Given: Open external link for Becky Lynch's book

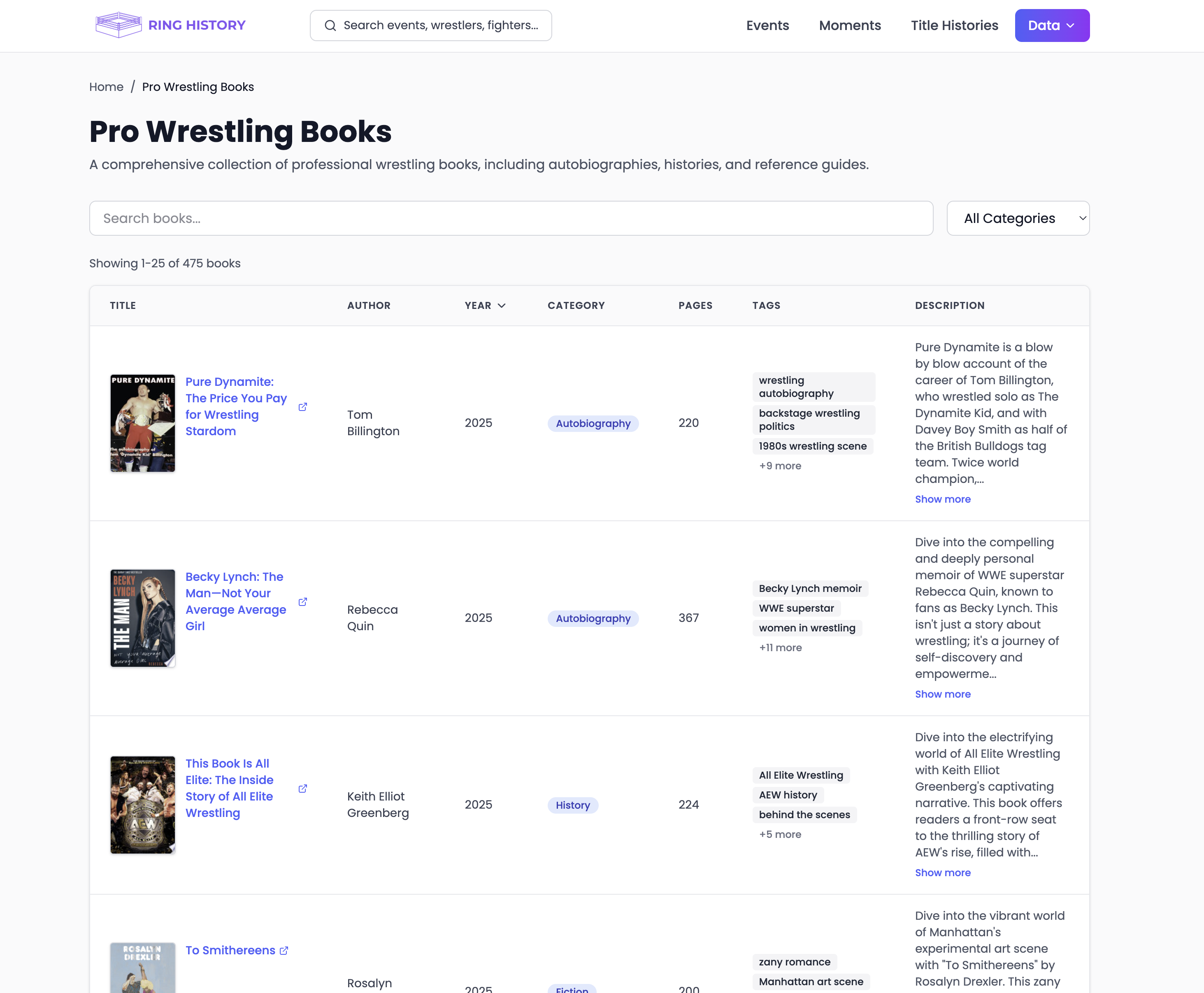Looking at the screenshot, I should (x=303, y=602).
